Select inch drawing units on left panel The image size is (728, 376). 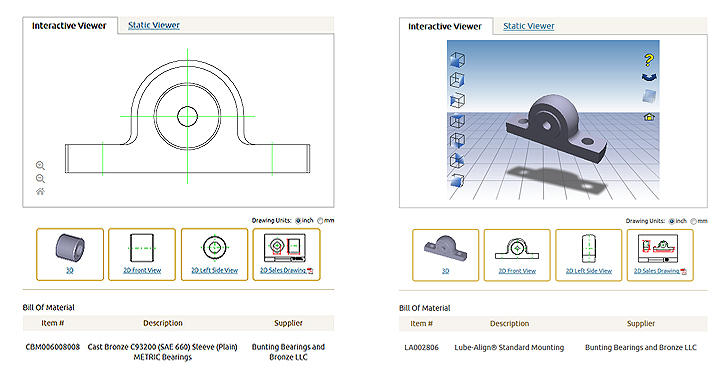point(298,221)
